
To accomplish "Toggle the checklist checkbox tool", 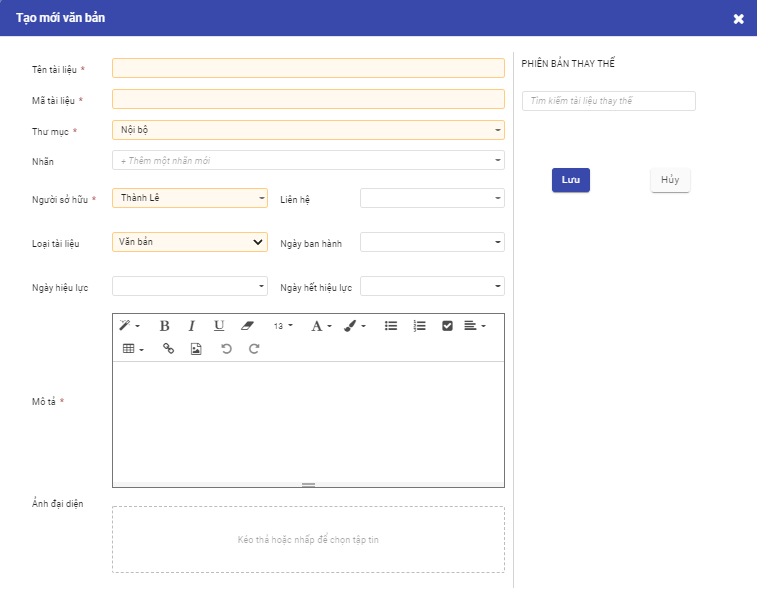I will tap(447, 326).
